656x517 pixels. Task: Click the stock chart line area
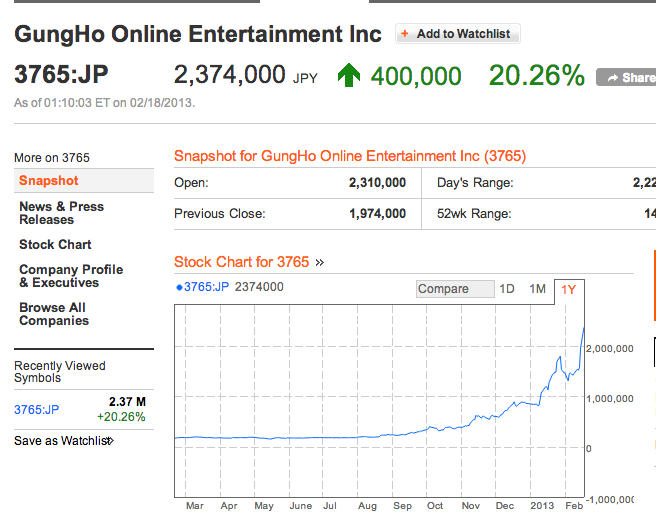(379, 401)
